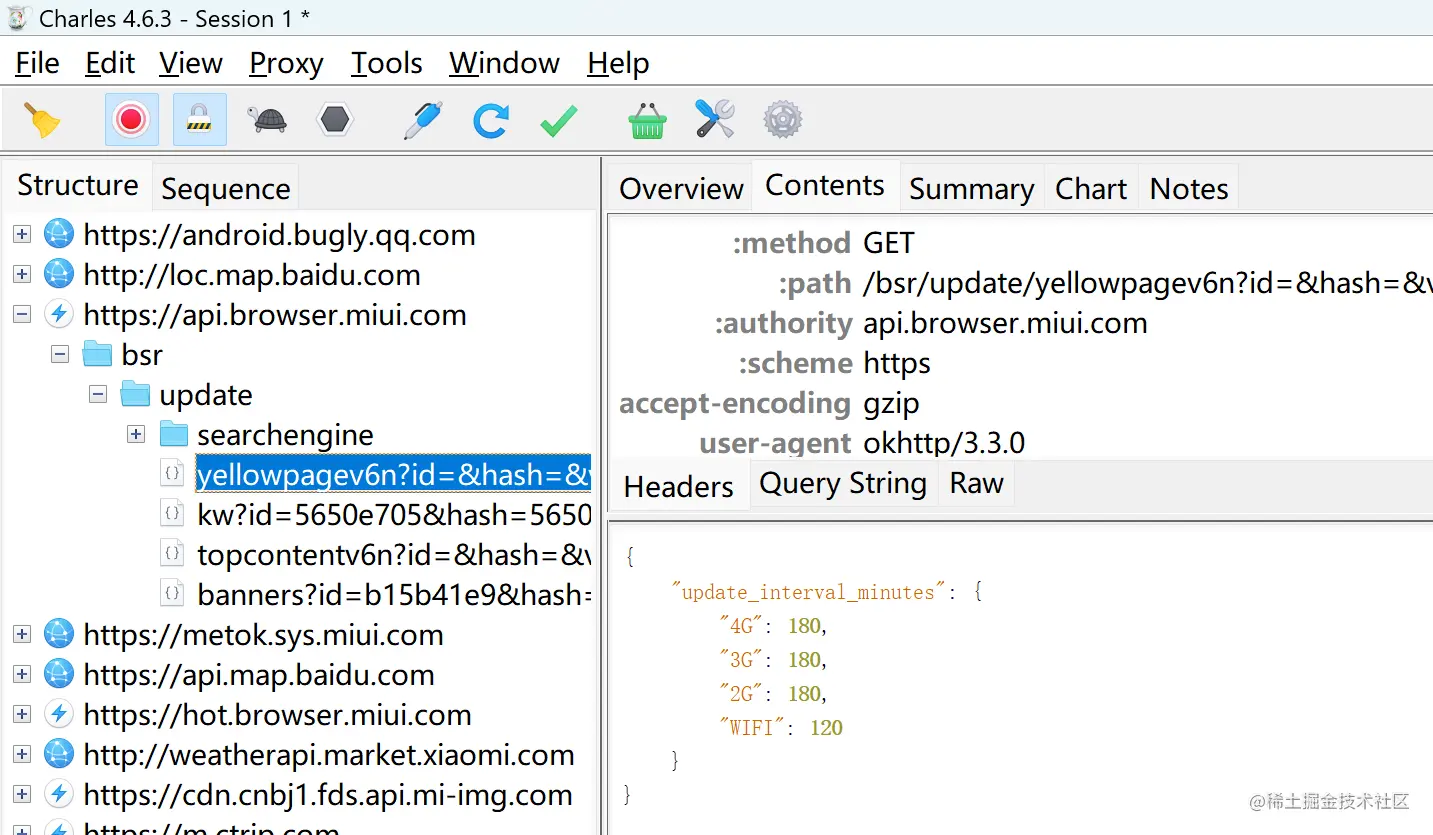
Task: Select the Query String sub-tab
Action: (x=843, y=483)
